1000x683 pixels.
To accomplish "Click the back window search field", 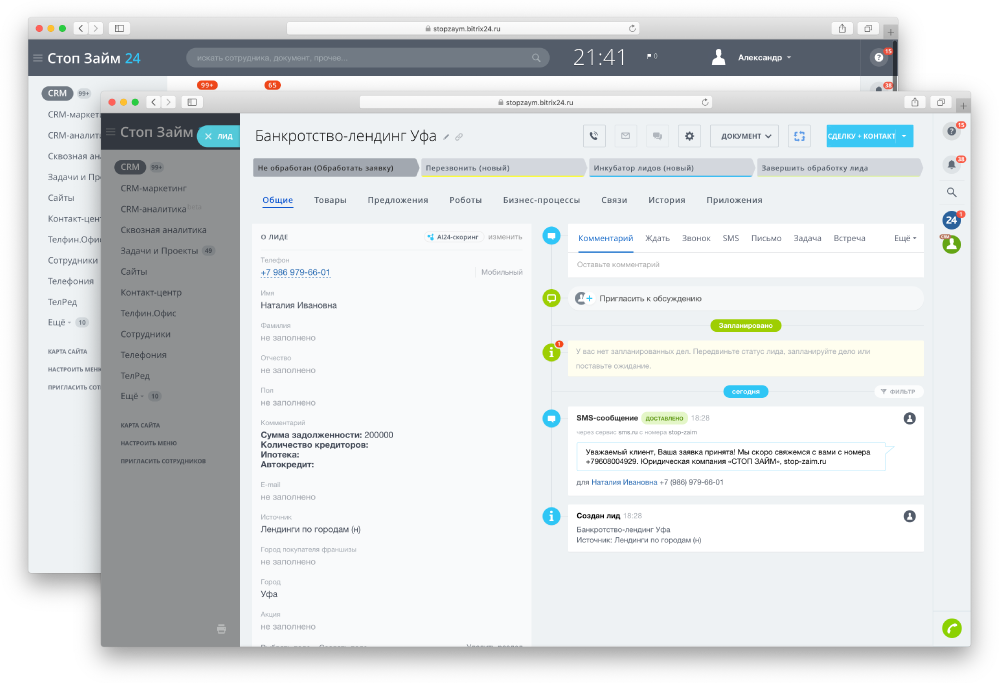I will pyautogui.click(x=367, y=58).
